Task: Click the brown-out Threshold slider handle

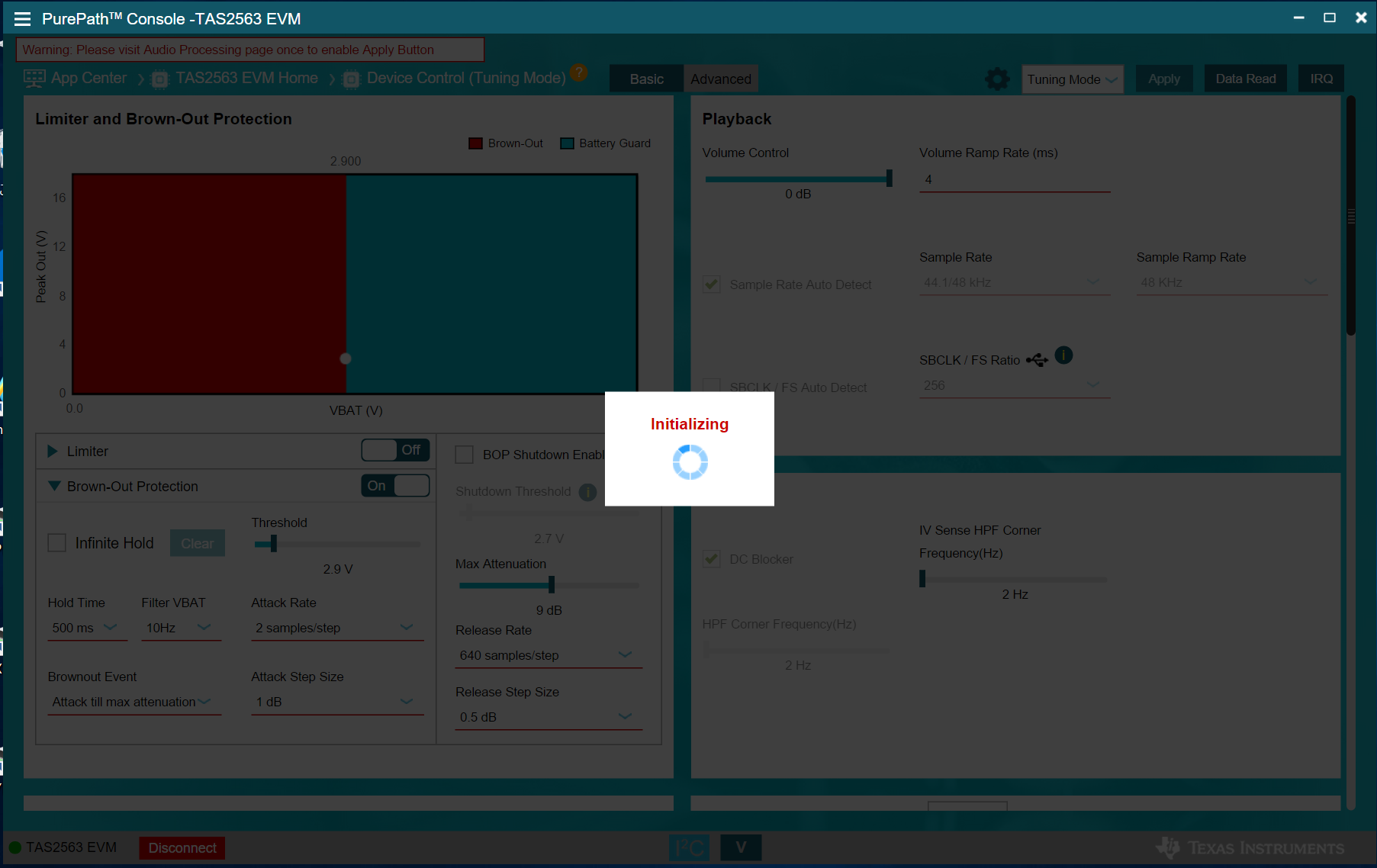Action: [273, 544]
